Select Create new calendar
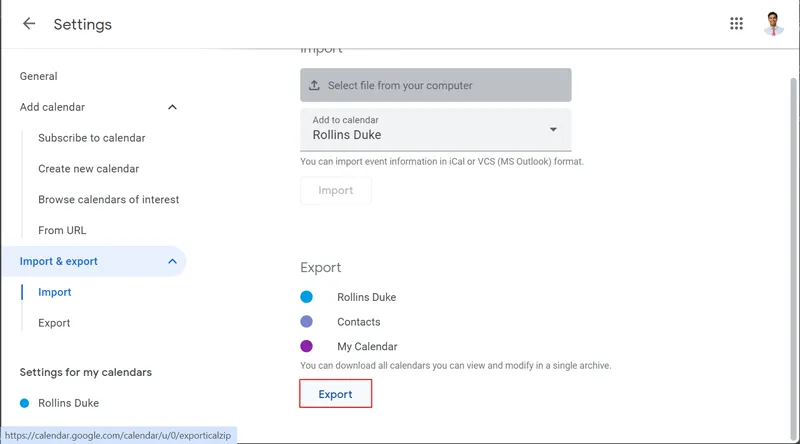This screenshot has width=800, height=444. [88, 169]
